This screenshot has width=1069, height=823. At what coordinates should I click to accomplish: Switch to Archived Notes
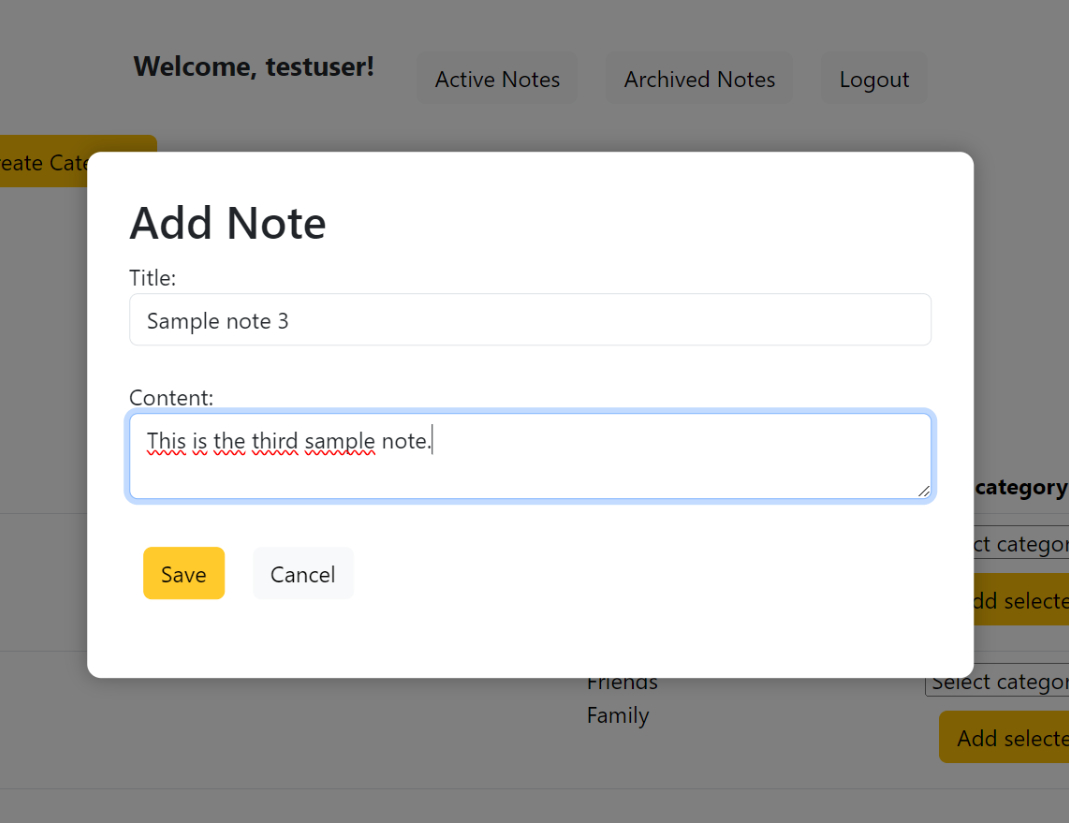click(699, 80)
